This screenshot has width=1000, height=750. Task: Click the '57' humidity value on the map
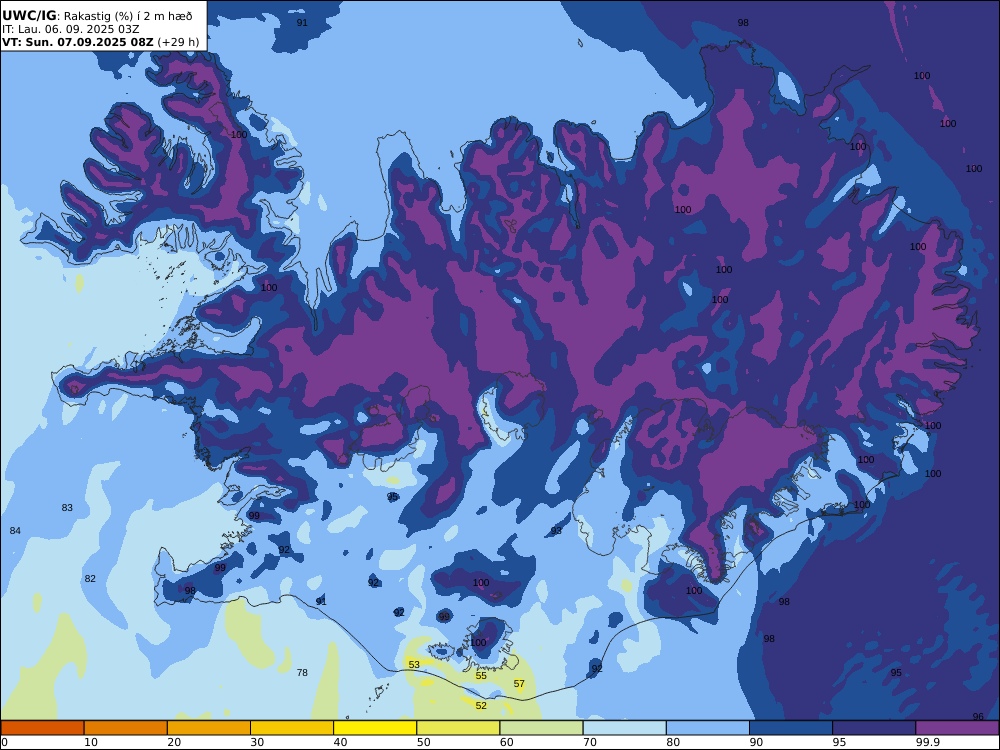pos(519,684)
